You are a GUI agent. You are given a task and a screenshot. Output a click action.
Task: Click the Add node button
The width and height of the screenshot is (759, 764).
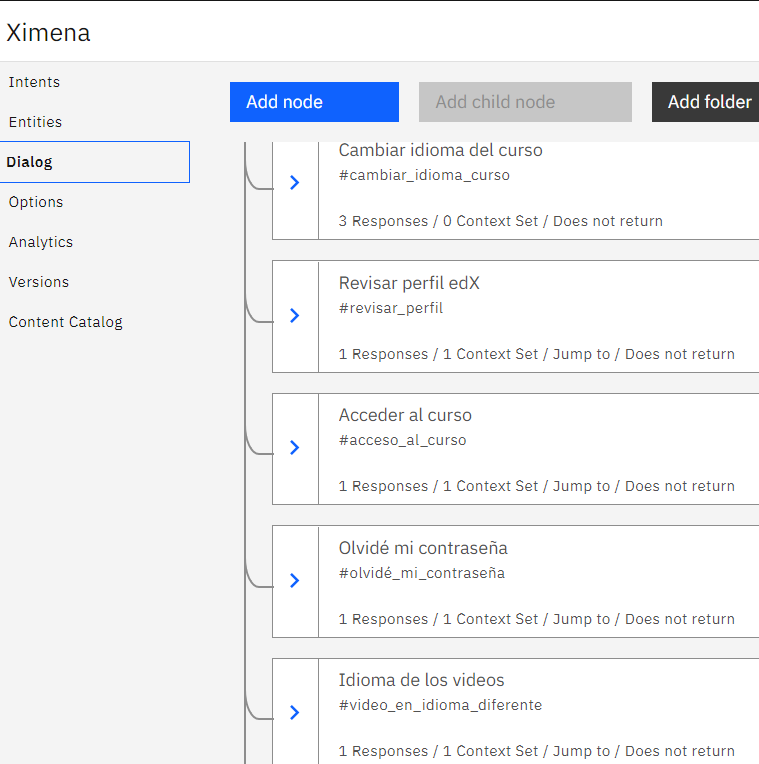314,102
